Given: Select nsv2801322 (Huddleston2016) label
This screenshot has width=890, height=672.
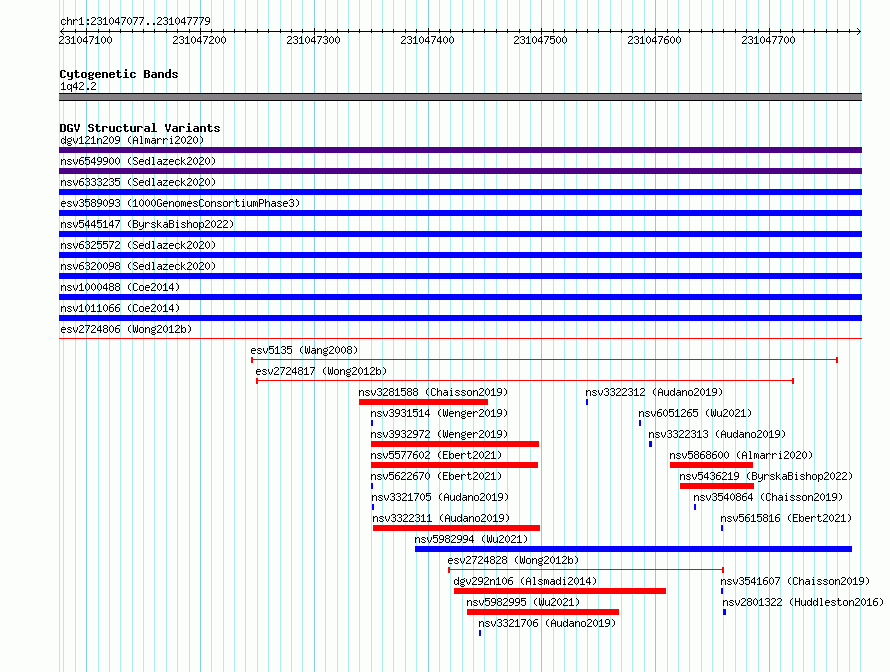Looking at the screenshot, I should click(803, 602).
